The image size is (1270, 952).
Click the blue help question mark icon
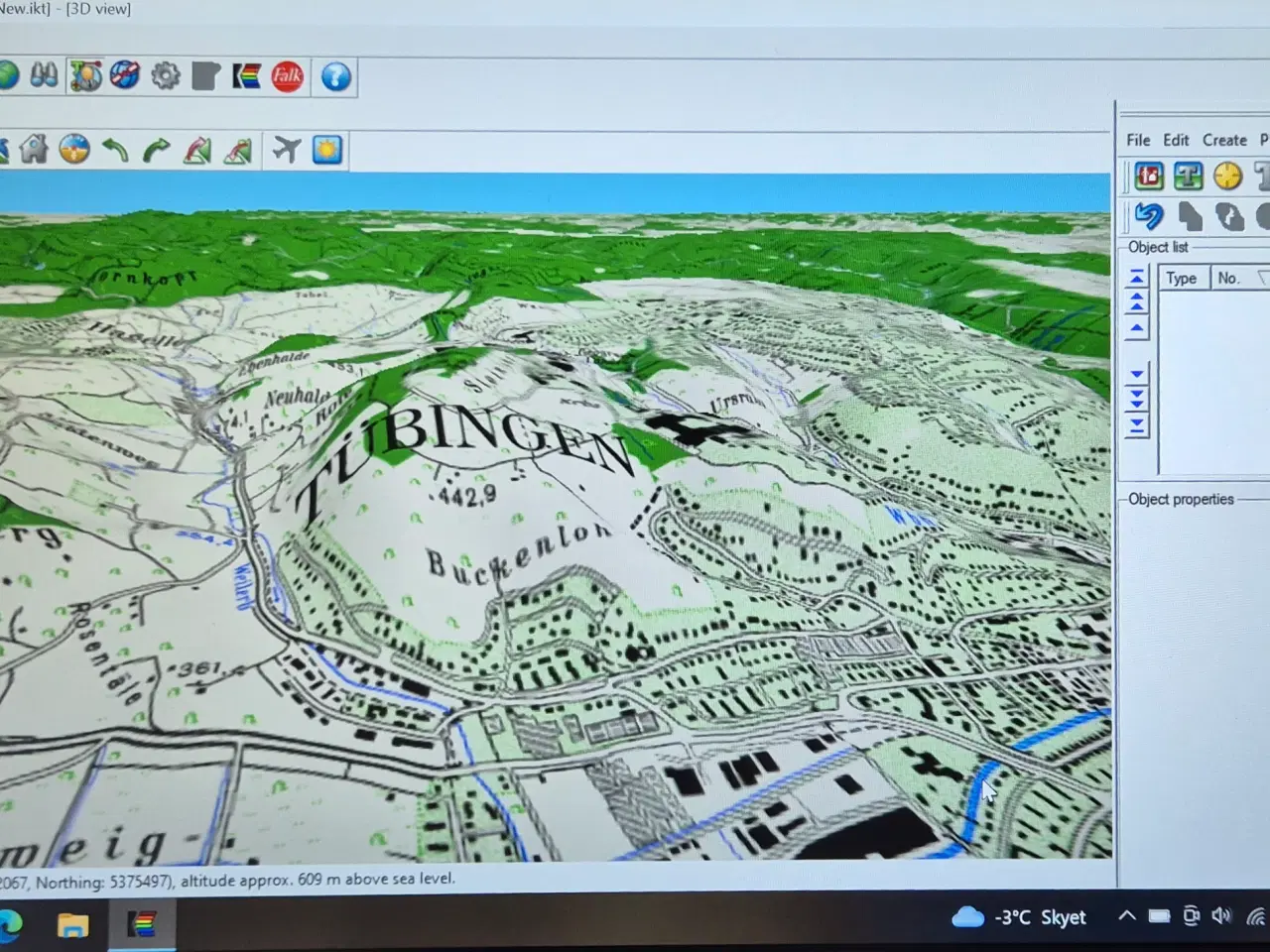(x=336, y=76)
